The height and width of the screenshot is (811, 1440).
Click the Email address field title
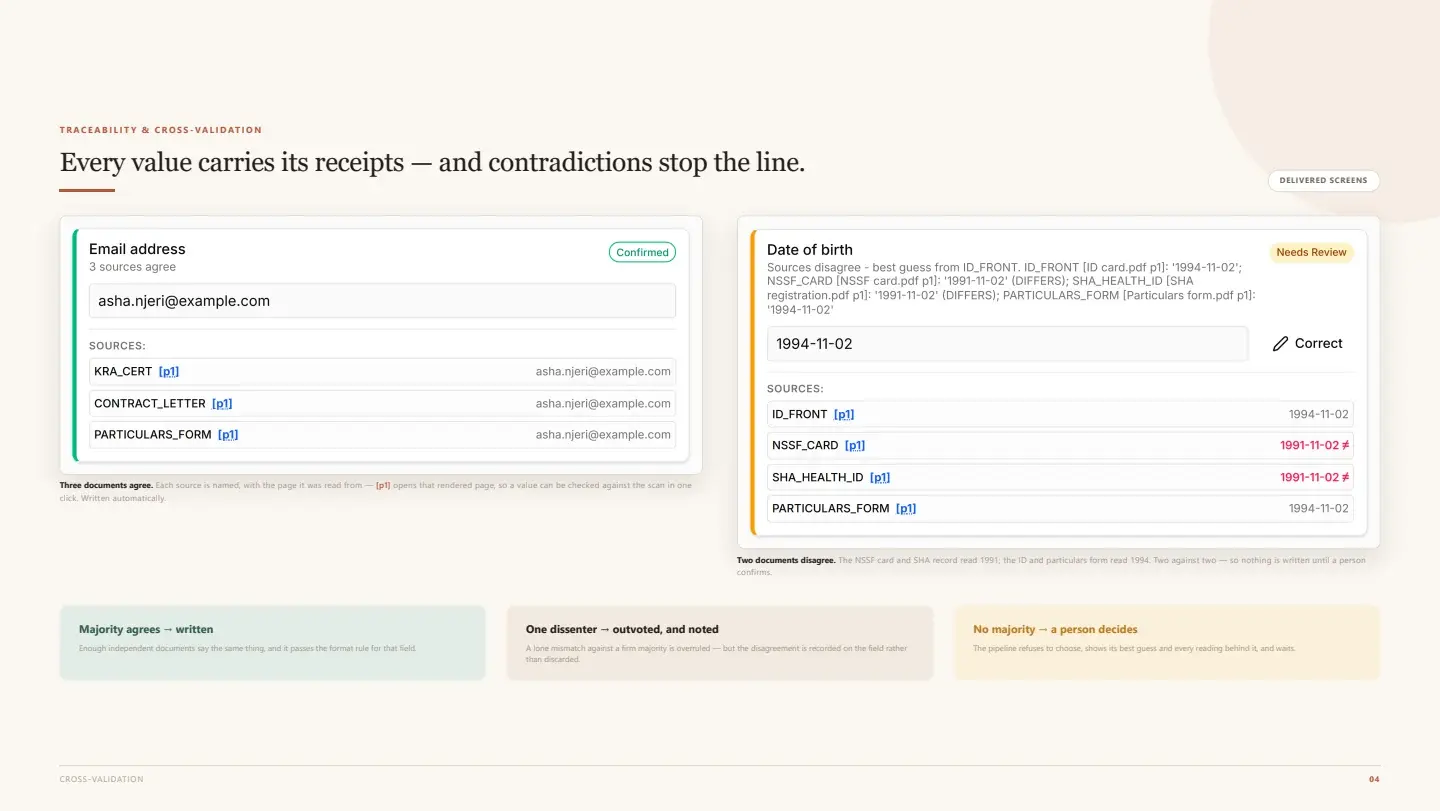(137, 249)
